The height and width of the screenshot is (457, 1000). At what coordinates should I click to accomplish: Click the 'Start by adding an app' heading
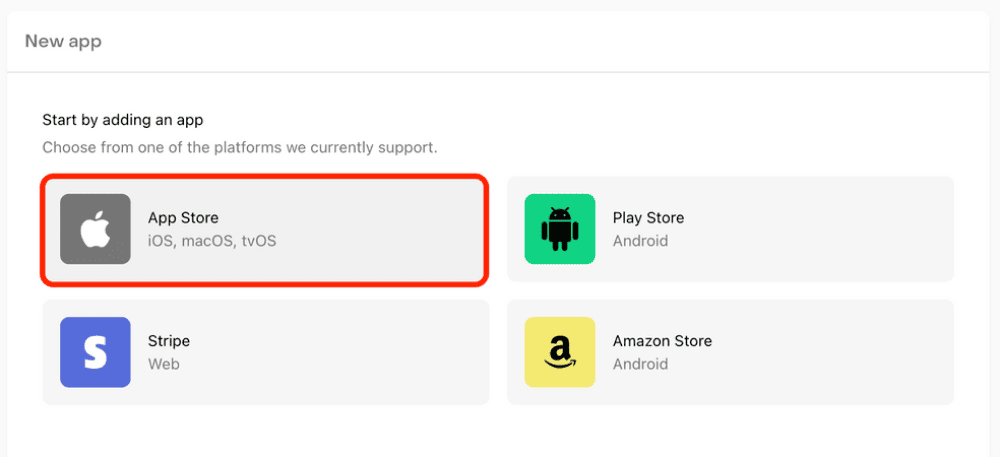point(123,120)
